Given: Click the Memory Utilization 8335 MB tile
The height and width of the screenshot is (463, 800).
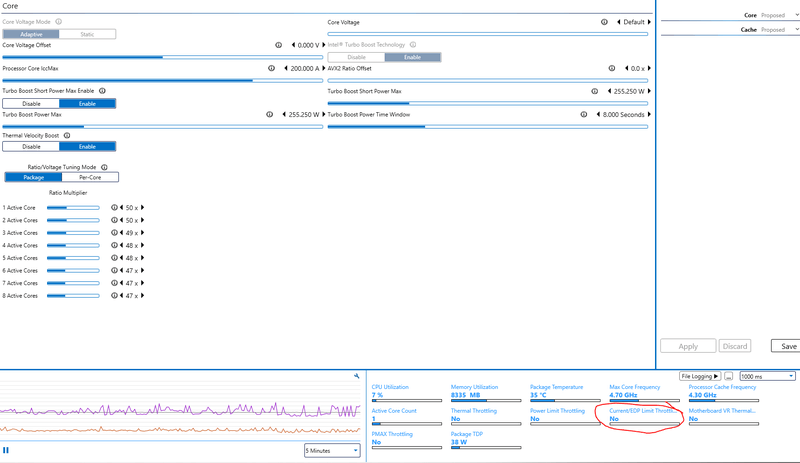Looking at the screenshot, I should 486,393.
